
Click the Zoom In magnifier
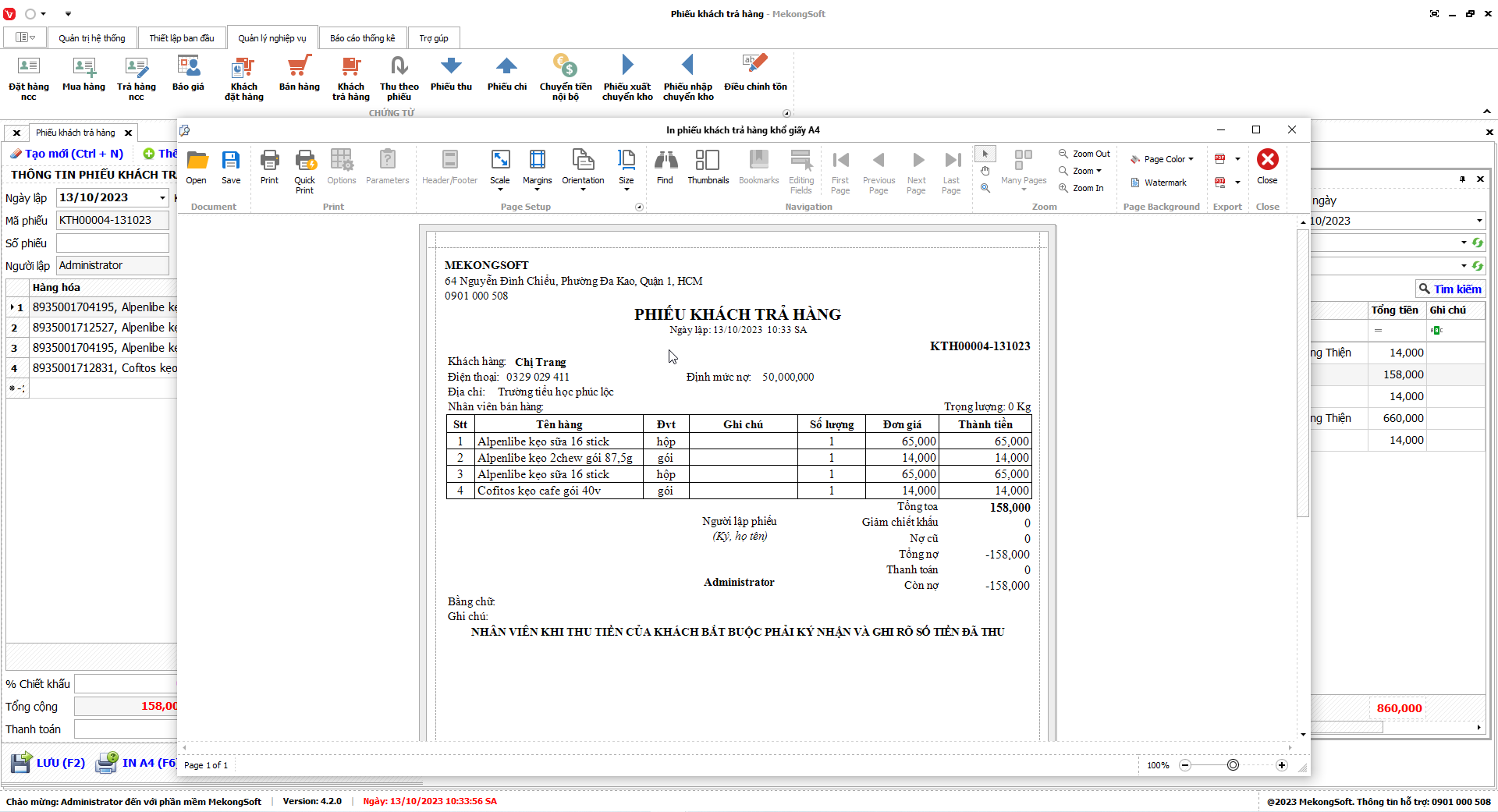tap(1081, 188)
